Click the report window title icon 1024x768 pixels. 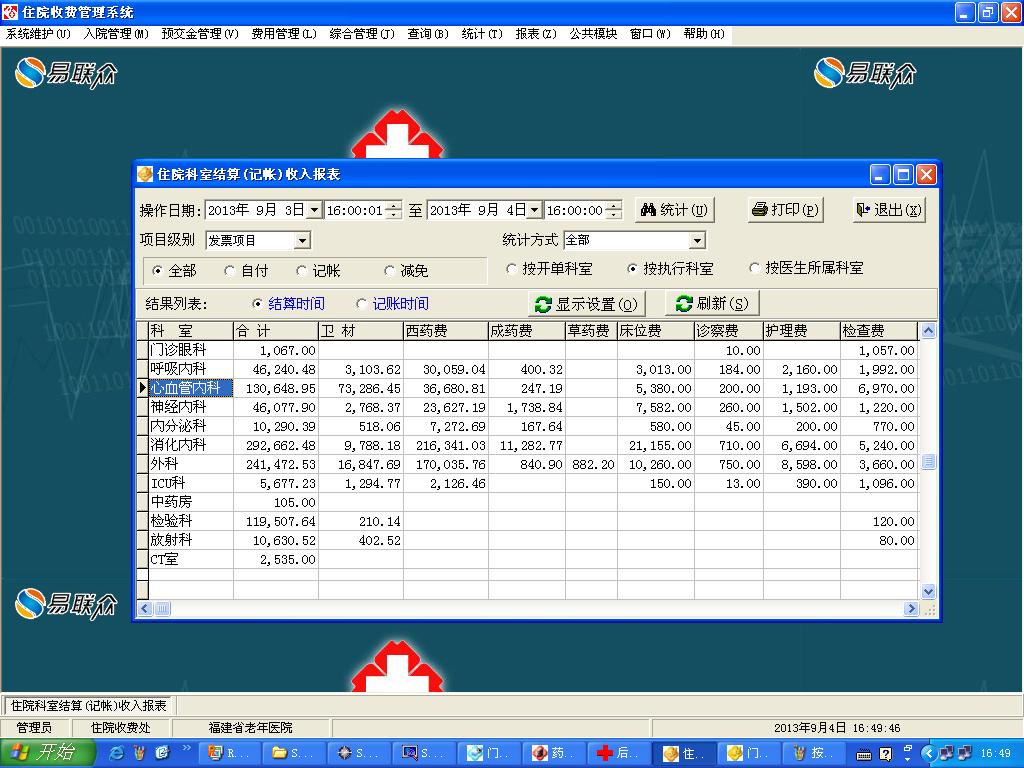click(145, 174)
